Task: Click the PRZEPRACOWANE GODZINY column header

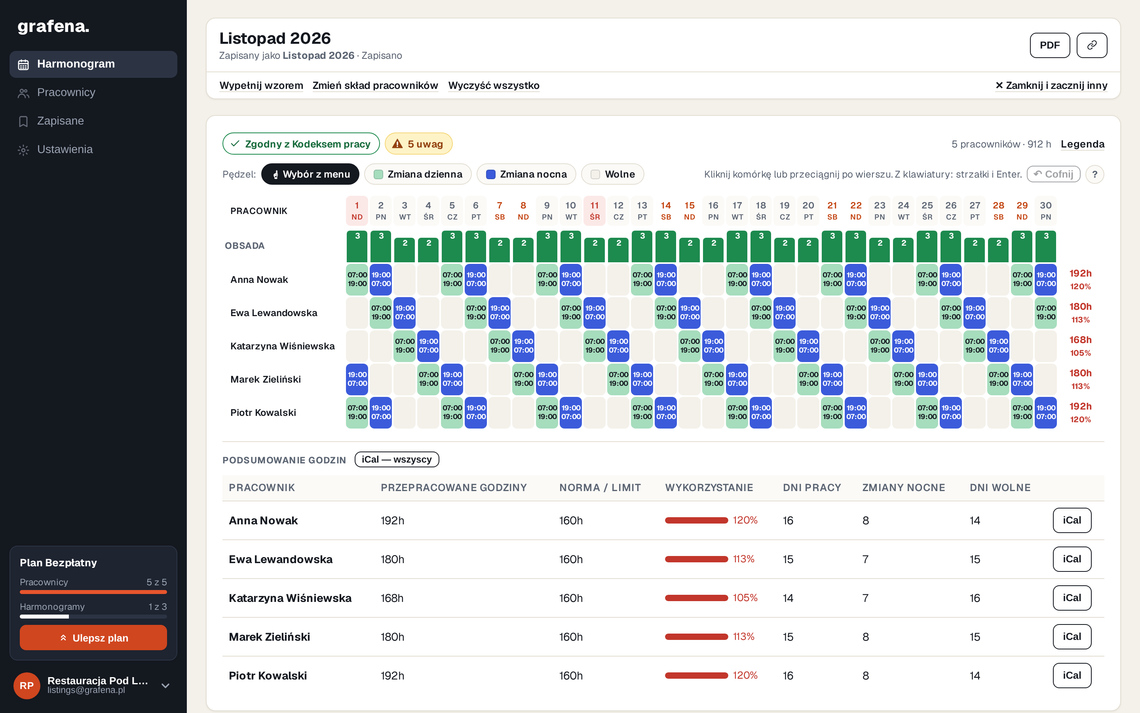Action: [454, 488]
